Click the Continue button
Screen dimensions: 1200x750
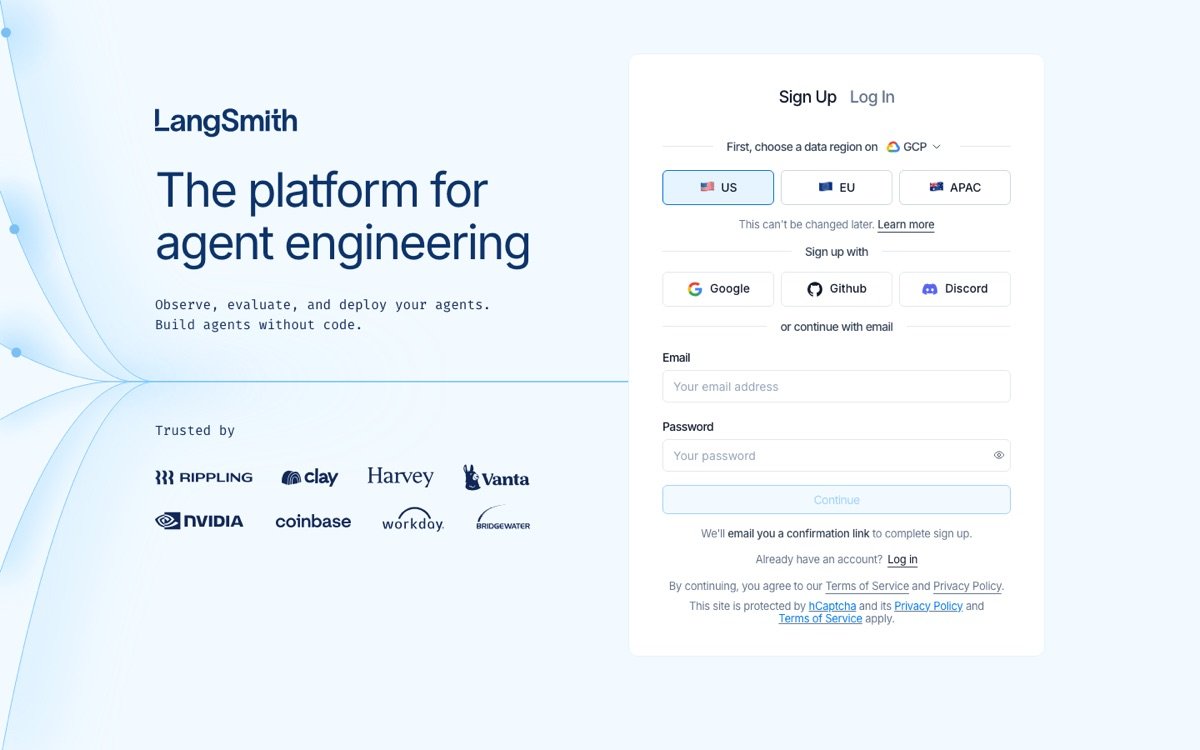(836, 500)
